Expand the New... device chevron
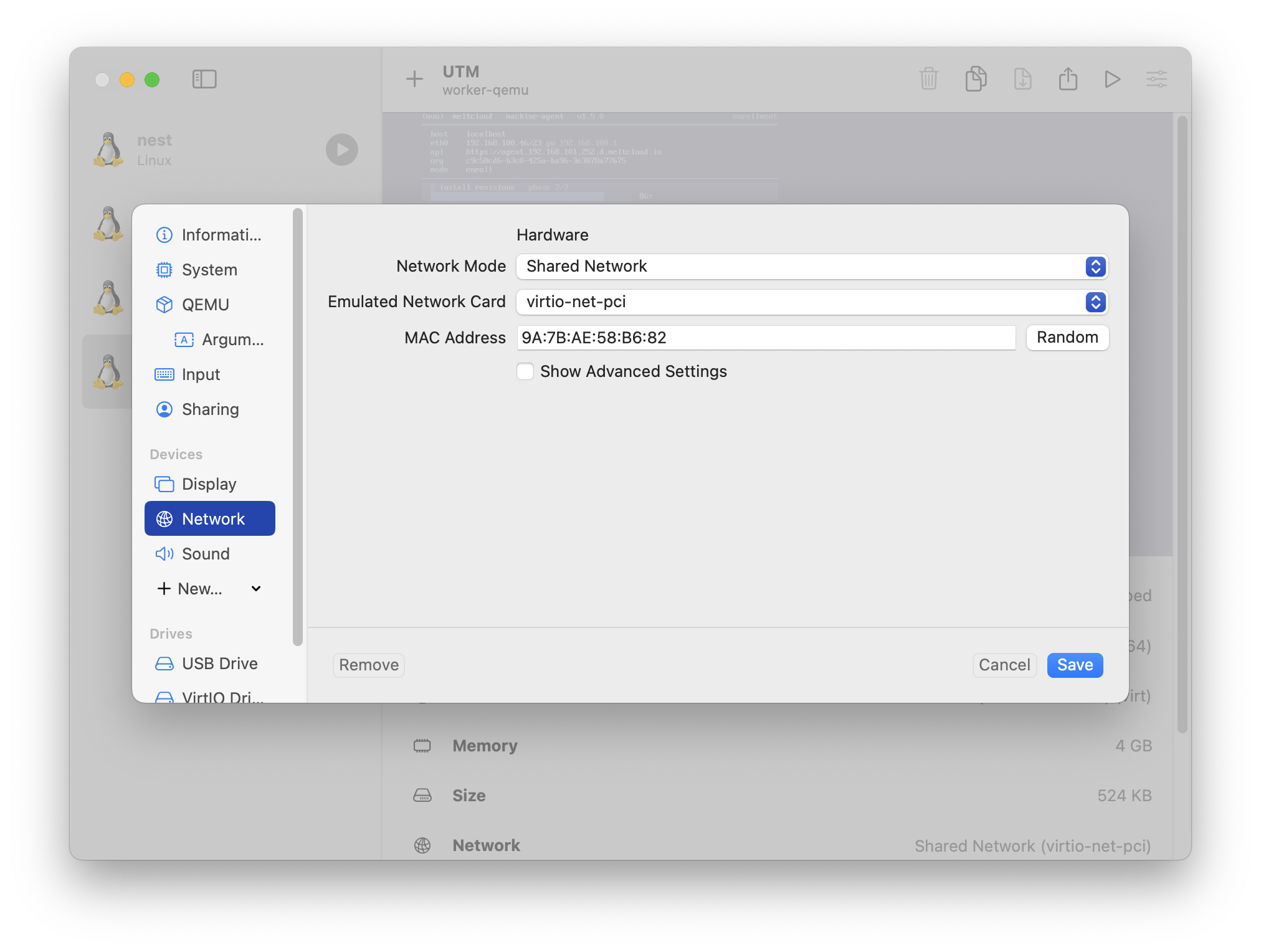Image resolution: width=1261 pixels, height=952 pixels. tap(256, 589)
